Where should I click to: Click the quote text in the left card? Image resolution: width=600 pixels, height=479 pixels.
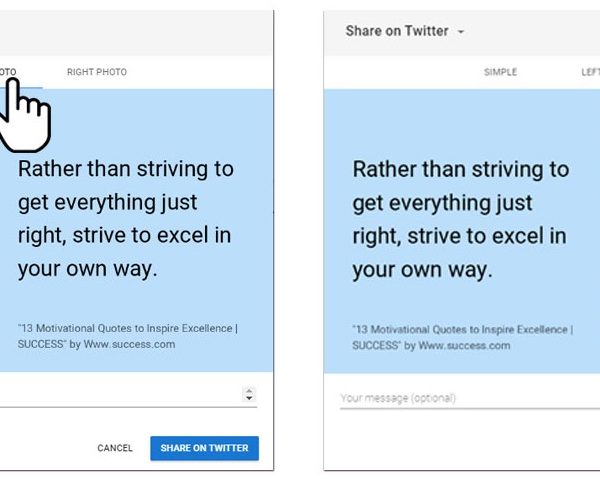coord(126,219)
